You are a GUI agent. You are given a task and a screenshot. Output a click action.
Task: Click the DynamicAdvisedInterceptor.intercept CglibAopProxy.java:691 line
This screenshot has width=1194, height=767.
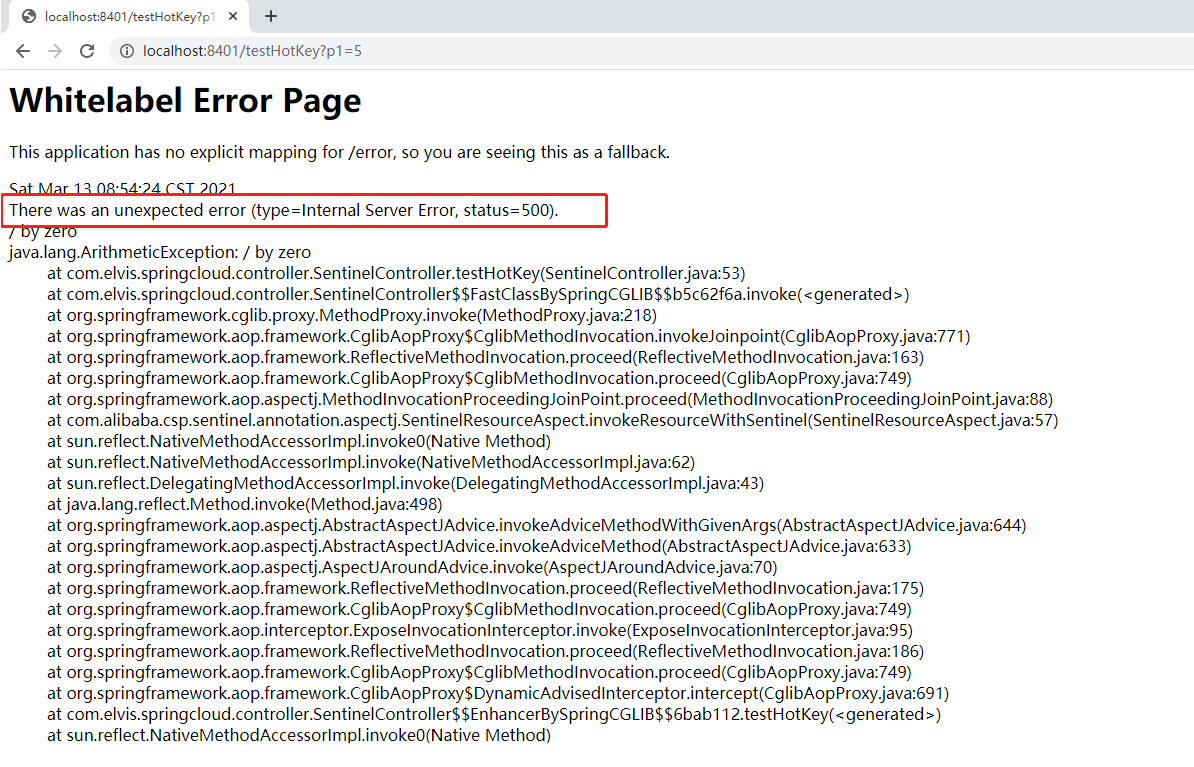498,693
